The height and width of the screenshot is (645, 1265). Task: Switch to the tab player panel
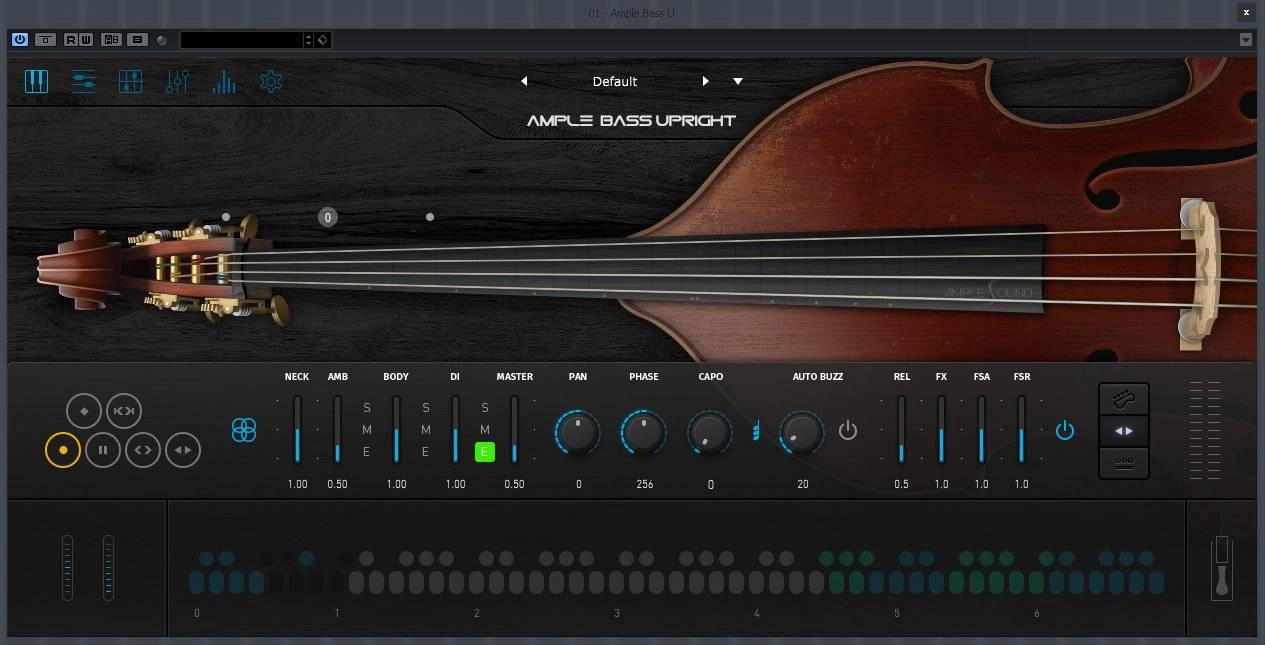130,81
